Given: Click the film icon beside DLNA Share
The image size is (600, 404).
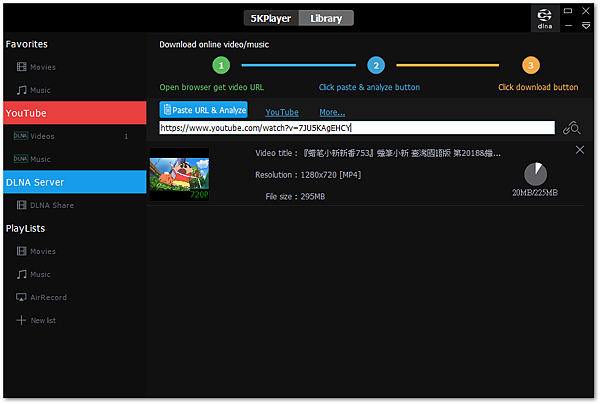Looking at the screenshot, I should [x=21, y=205].
